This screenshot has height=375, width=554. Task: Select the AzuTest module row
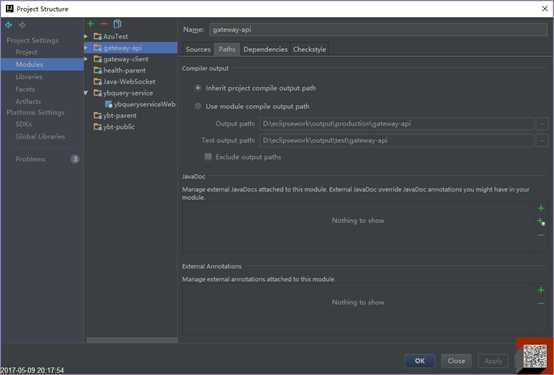131,36
